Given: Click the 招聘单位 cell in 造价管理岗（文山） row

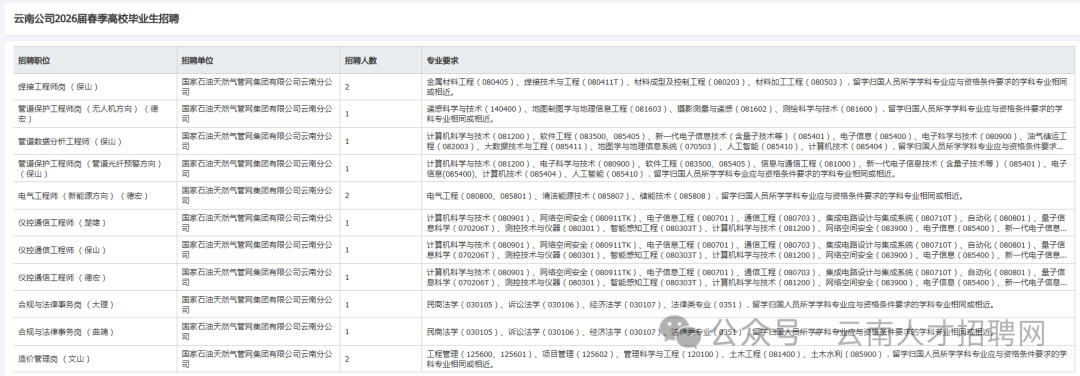Looking at the screenshot, I should pyautogui.click(x=257, y=359).
